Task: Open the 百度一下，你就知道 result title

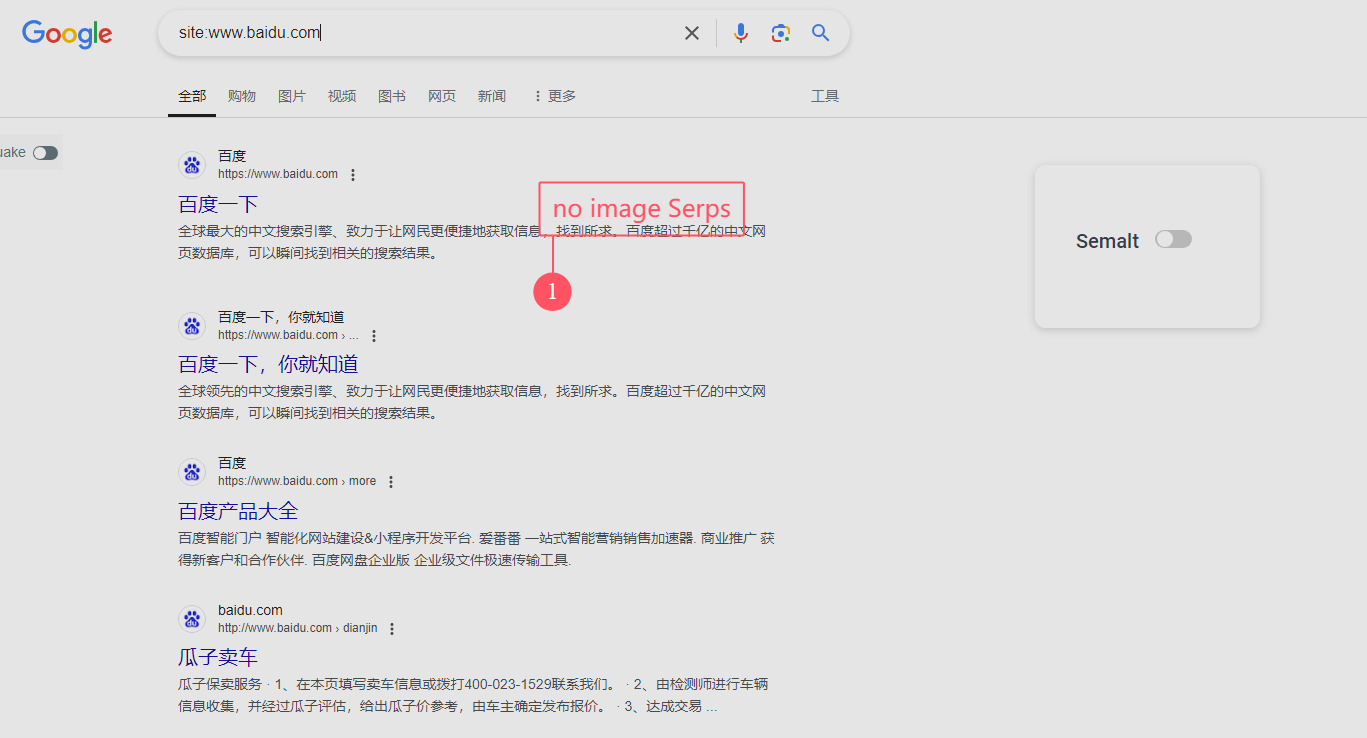Action: (268, 364)
